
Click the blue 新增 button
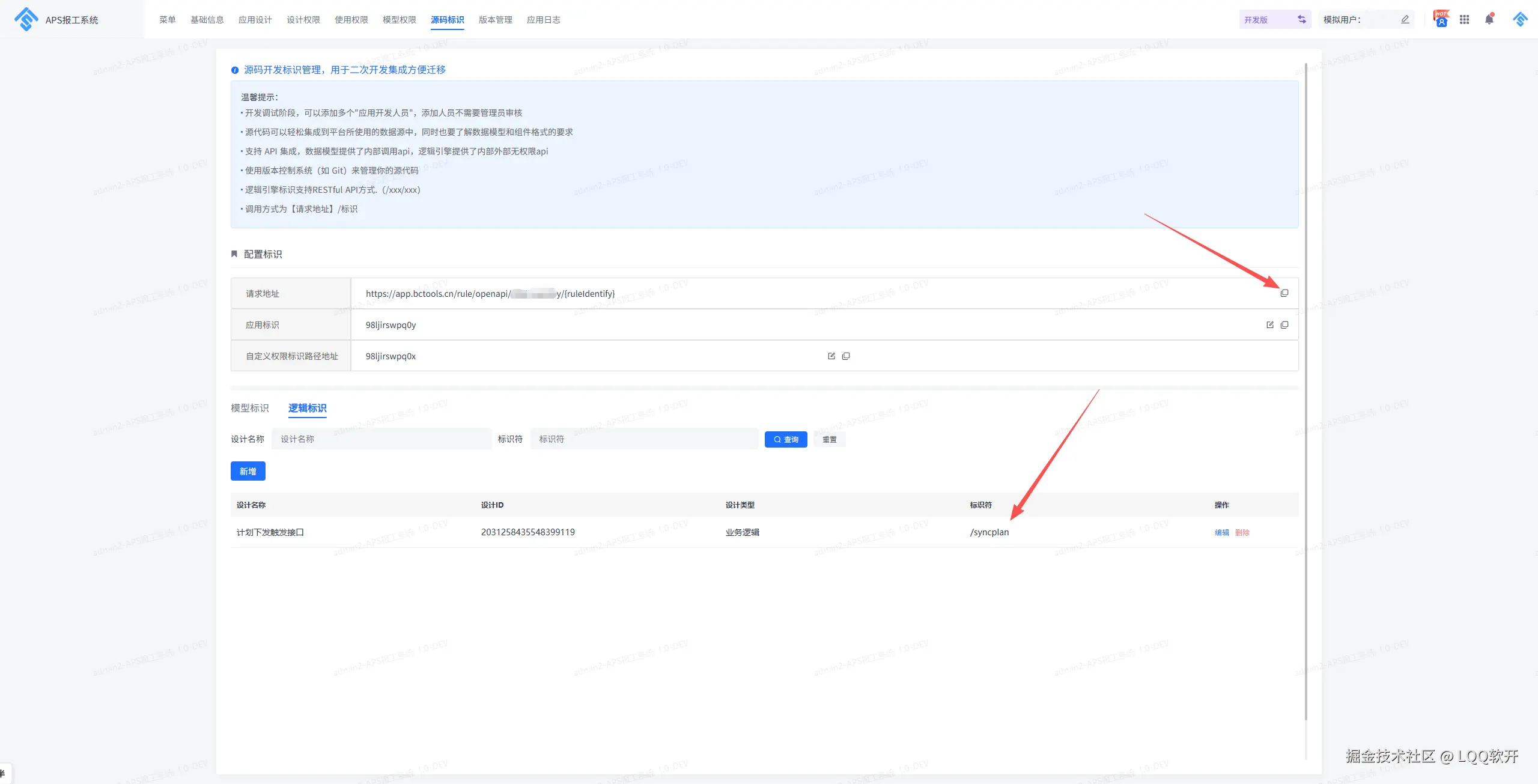[x=248, y=471]
